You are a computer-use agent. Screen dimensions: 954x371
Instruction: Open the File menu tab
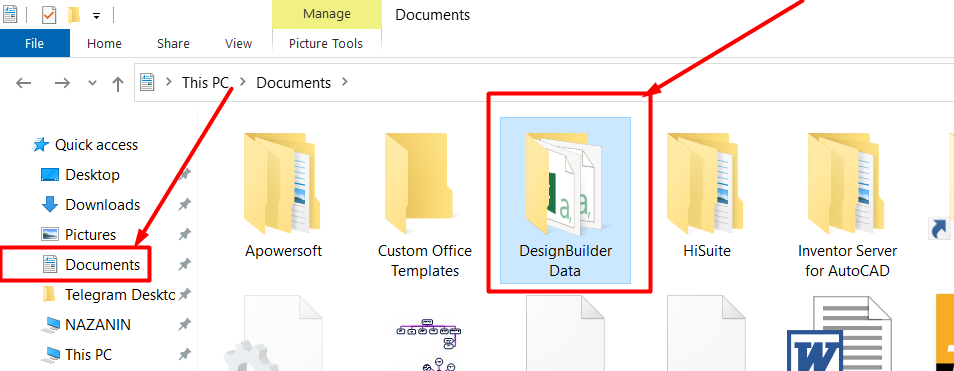[35, 44]
